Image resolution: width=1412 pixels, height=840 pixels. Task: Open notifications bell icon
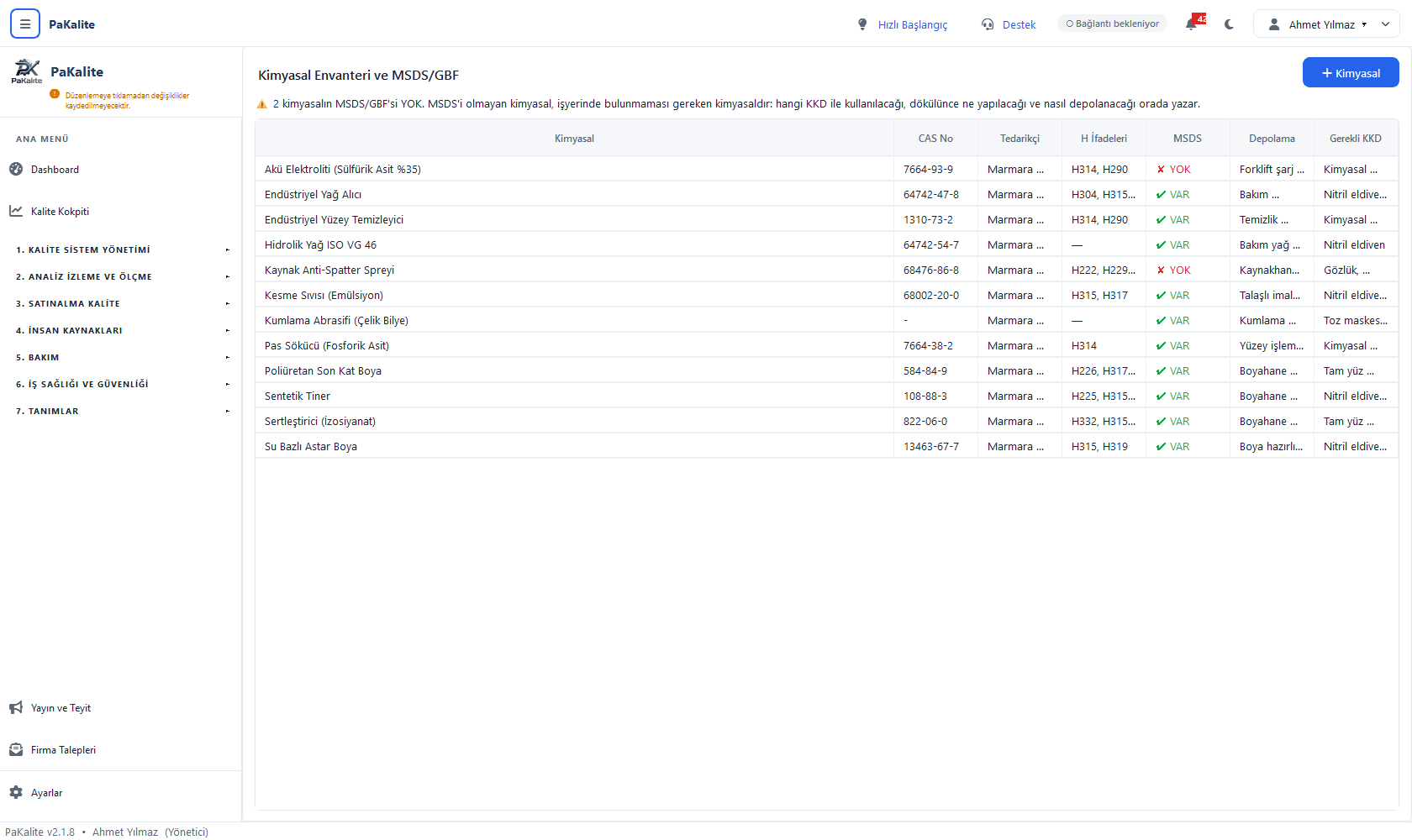pyautogui.click(x=1192, y=24)
